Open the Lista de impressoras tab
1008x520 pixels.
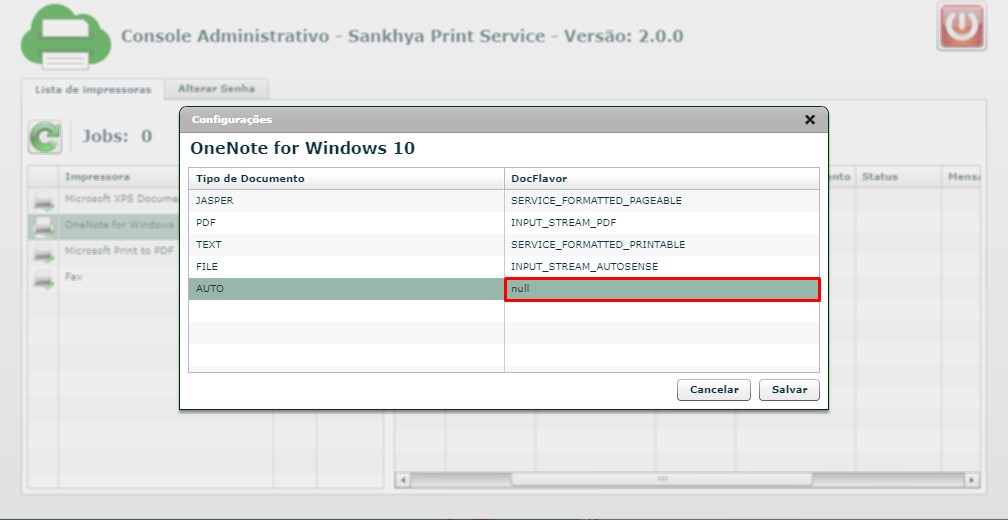coord(93,89)
